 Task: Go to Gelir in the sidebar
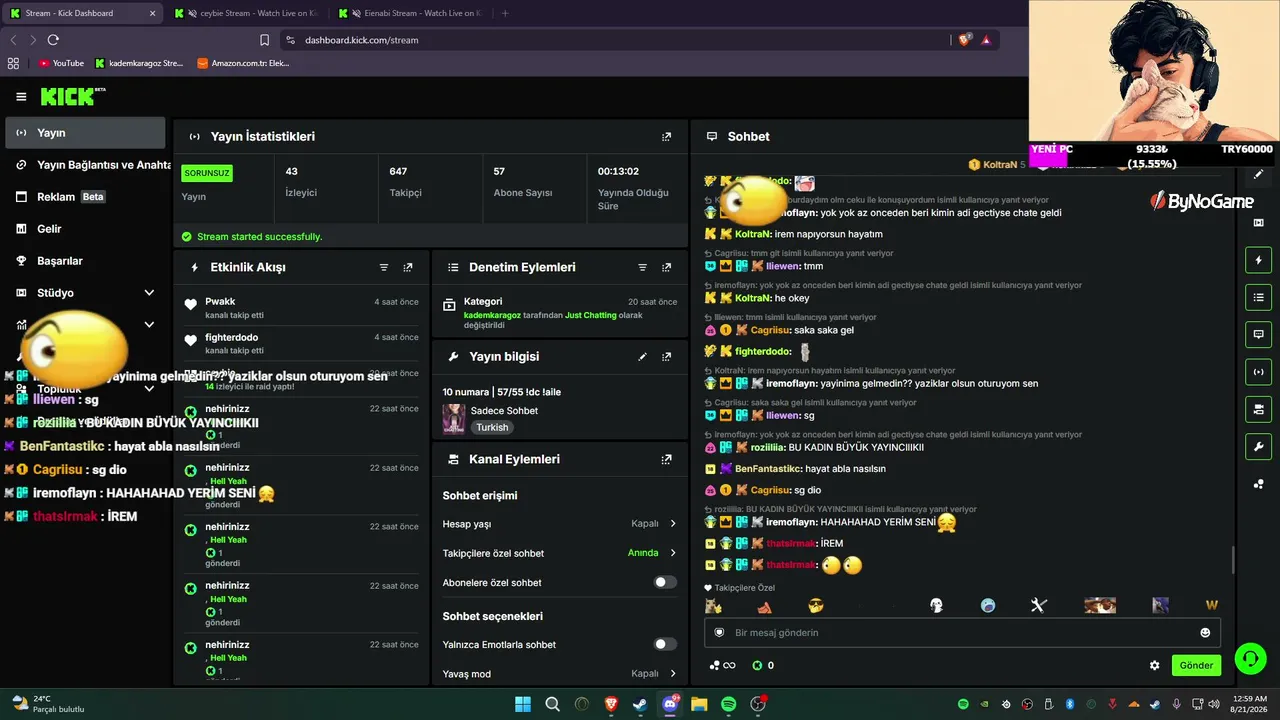[85, 229]
